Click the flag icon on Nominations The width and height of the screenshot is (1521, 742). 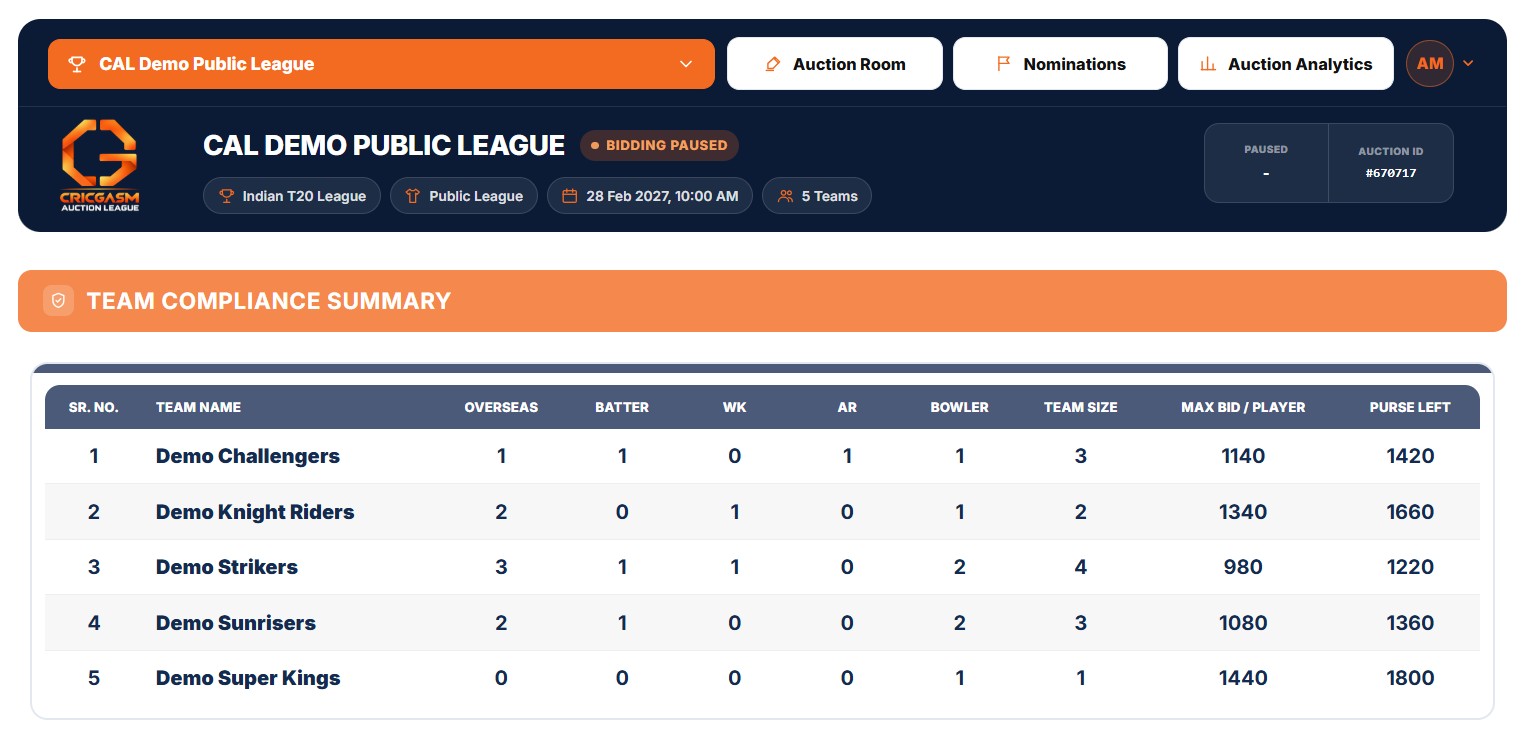(x=1003, y=64)
